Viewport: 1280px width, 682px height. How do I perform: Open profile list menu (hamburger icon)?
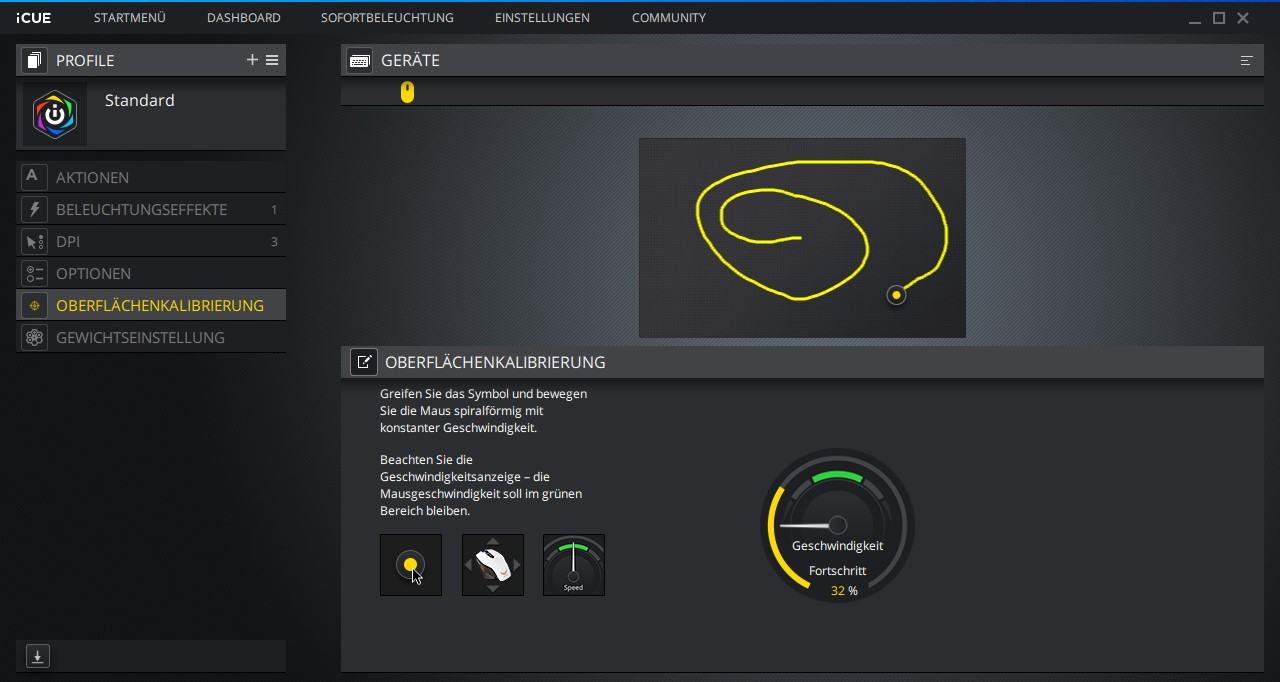[272, 60]
